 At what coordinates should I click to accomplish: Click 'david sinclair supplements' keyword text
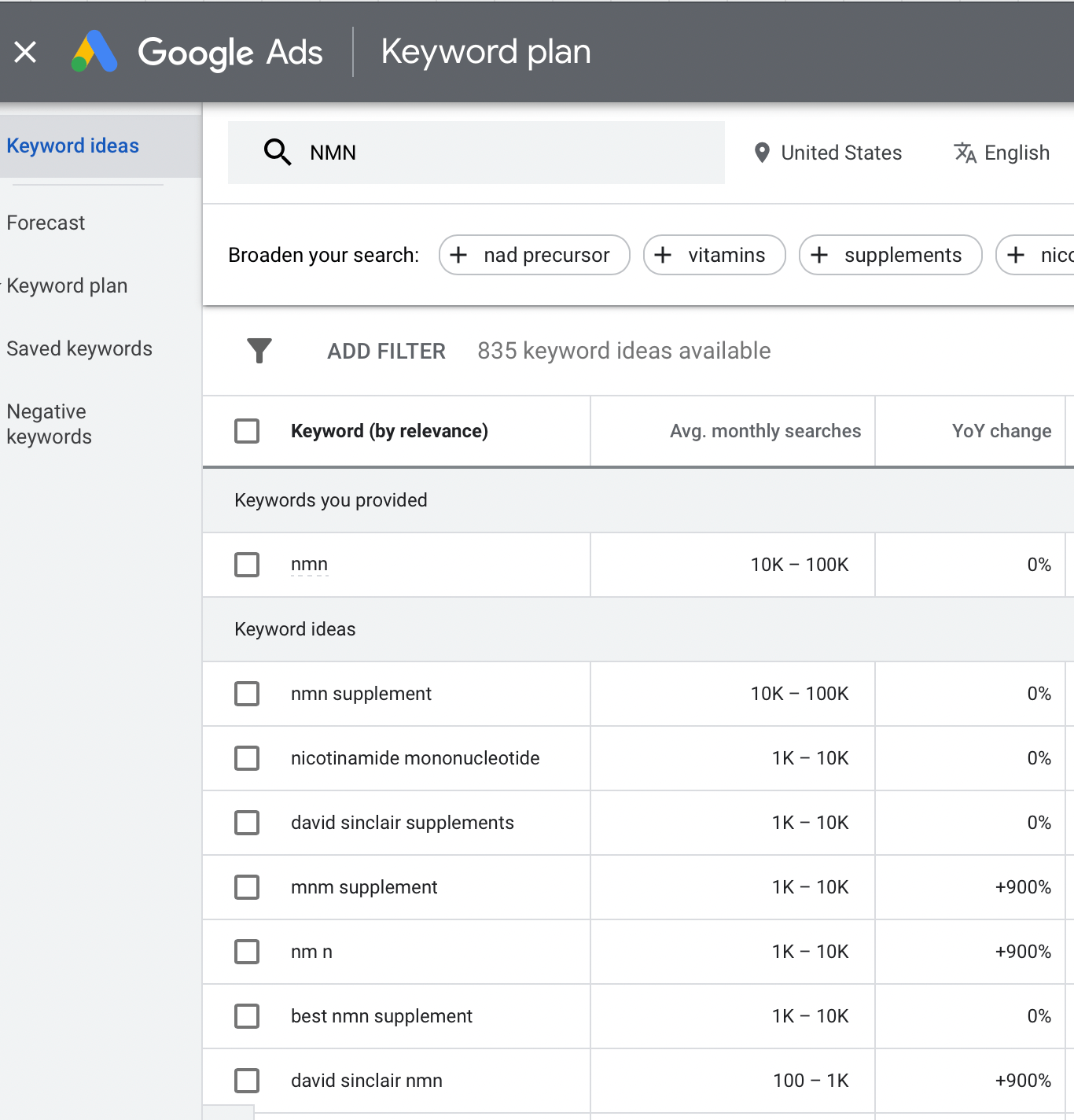coord(403,823)
